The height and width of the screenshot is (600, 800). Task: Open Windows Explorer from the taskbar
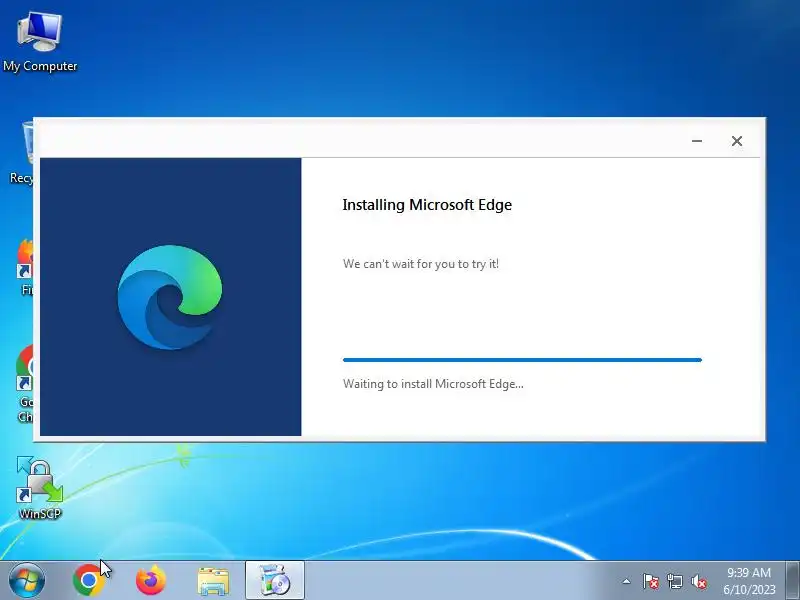[213, 581]
